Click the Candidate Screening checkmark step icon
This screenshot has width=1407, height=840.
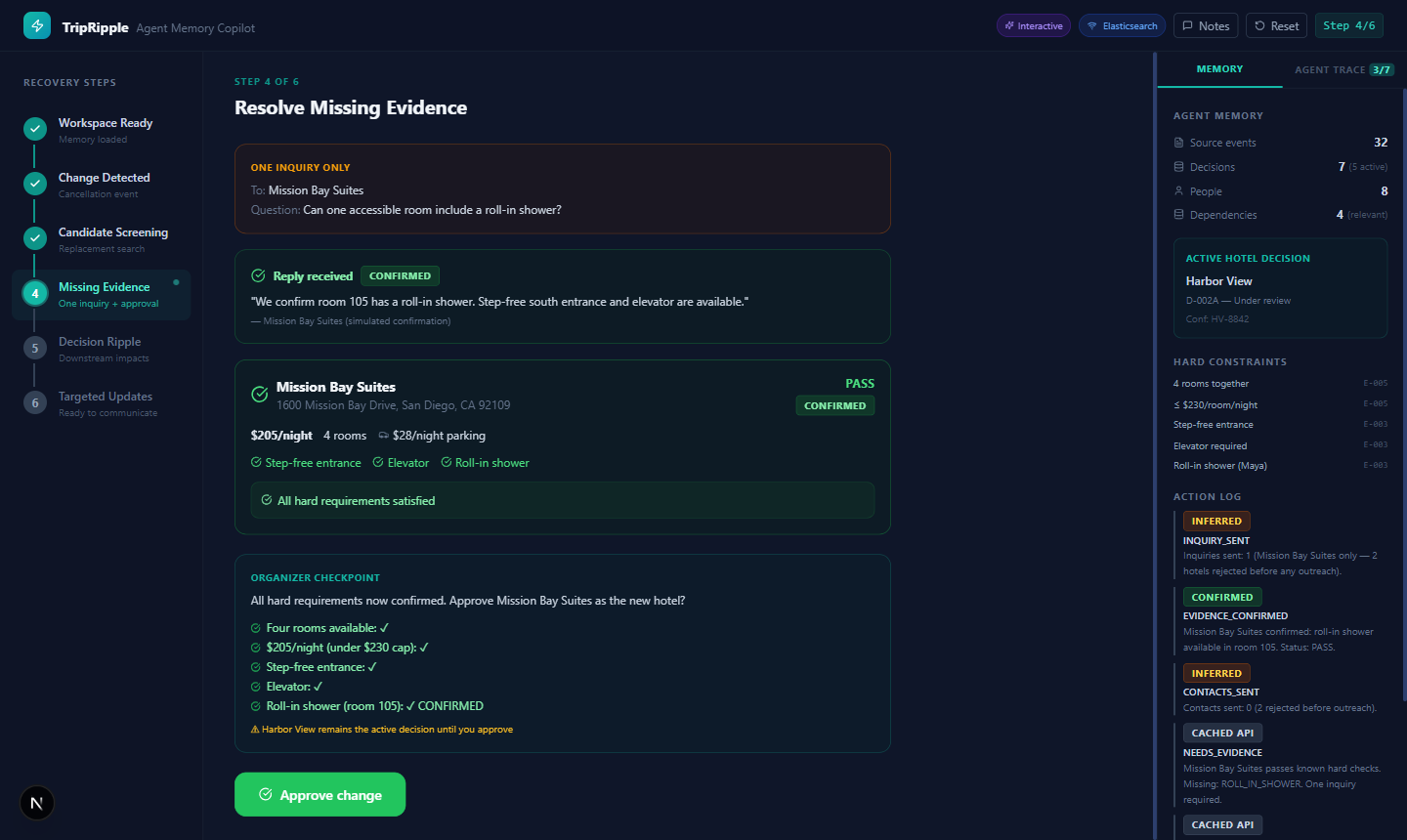(35, 238)
